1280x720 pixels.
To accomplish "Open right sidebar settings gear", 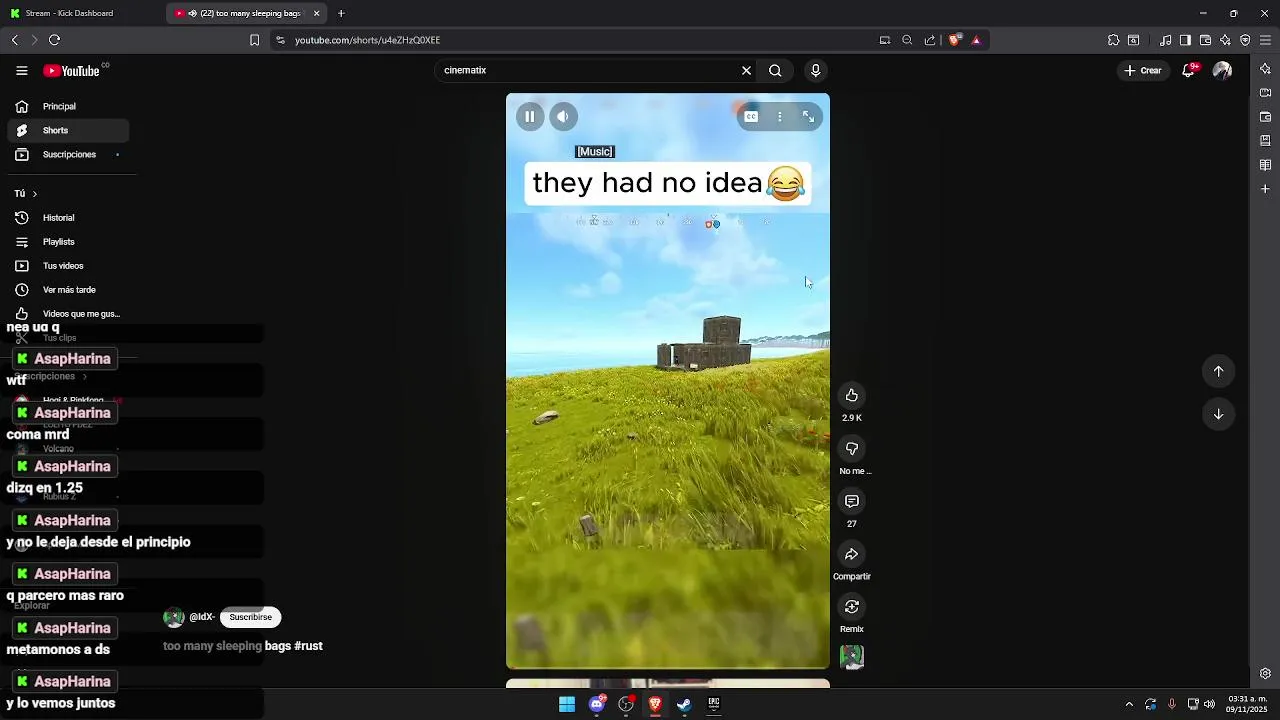I will click(x=1265, y=673).
